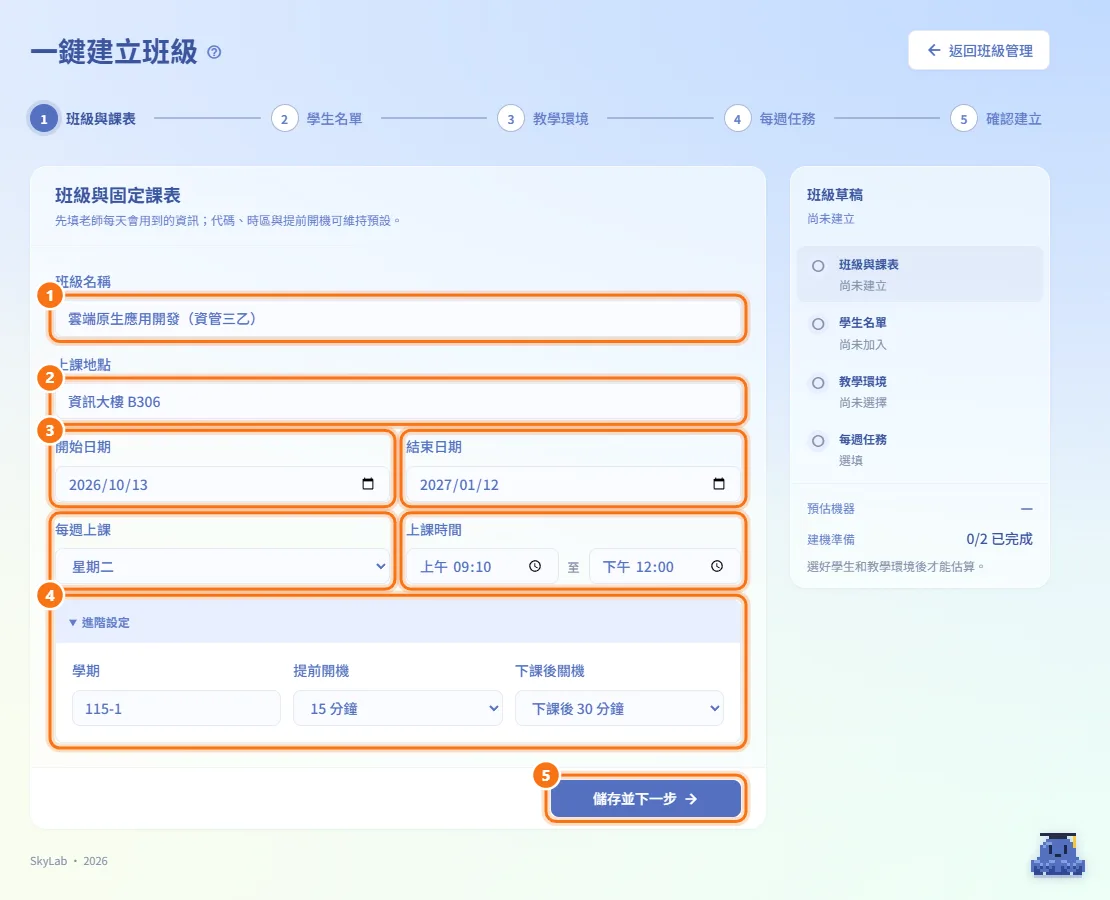Click the SkyLab • 2026 footer text
Image resolution: width=1110 pixels, height=900 pixels.
pos(69,861)
